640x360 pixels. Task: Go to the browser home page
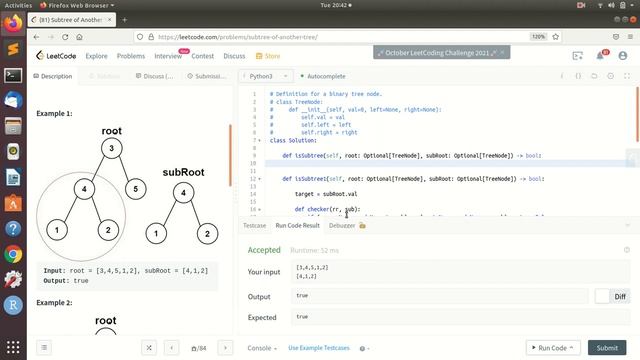[x=79, y=37]
